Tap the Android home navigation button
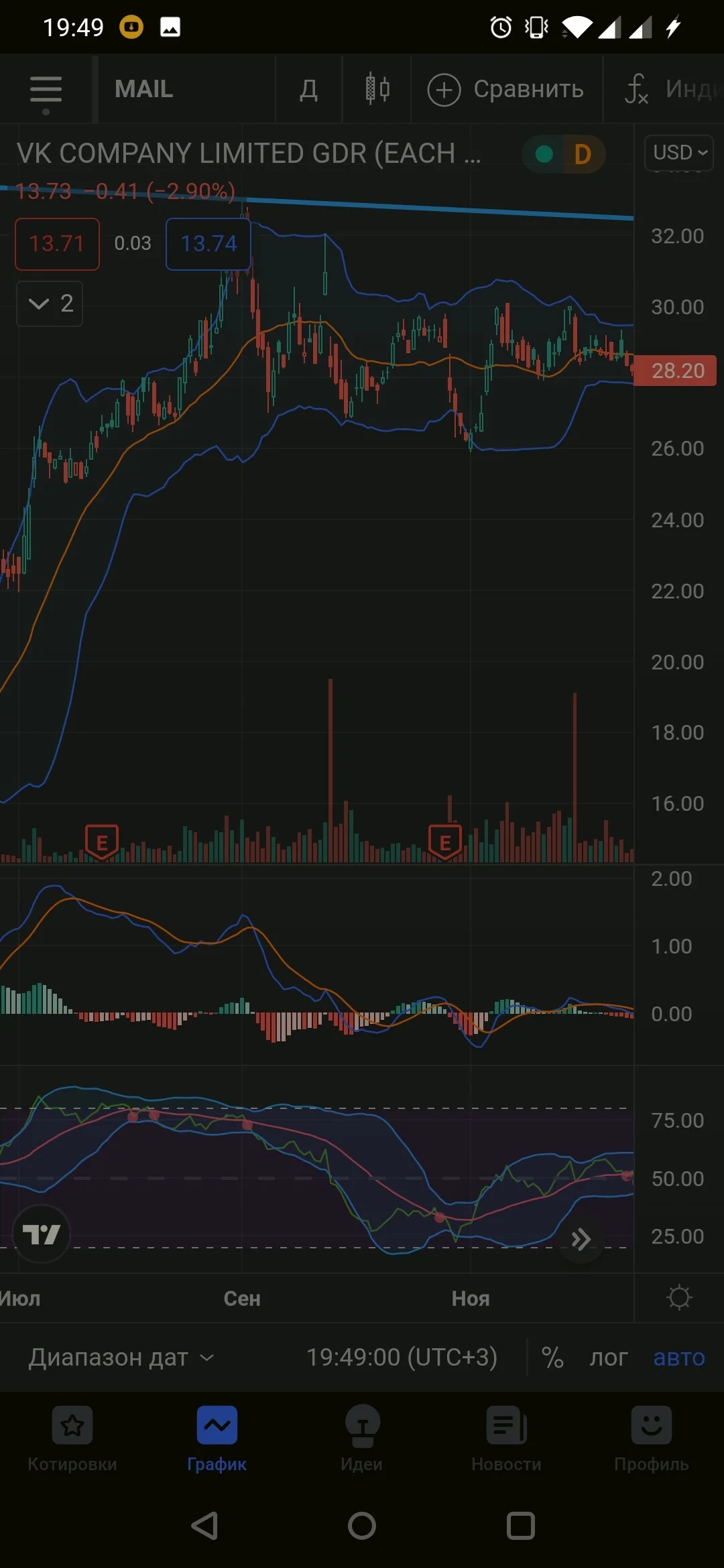Screen dimensions: 724x1568 pyautogui.click(x=362, y=1526)
